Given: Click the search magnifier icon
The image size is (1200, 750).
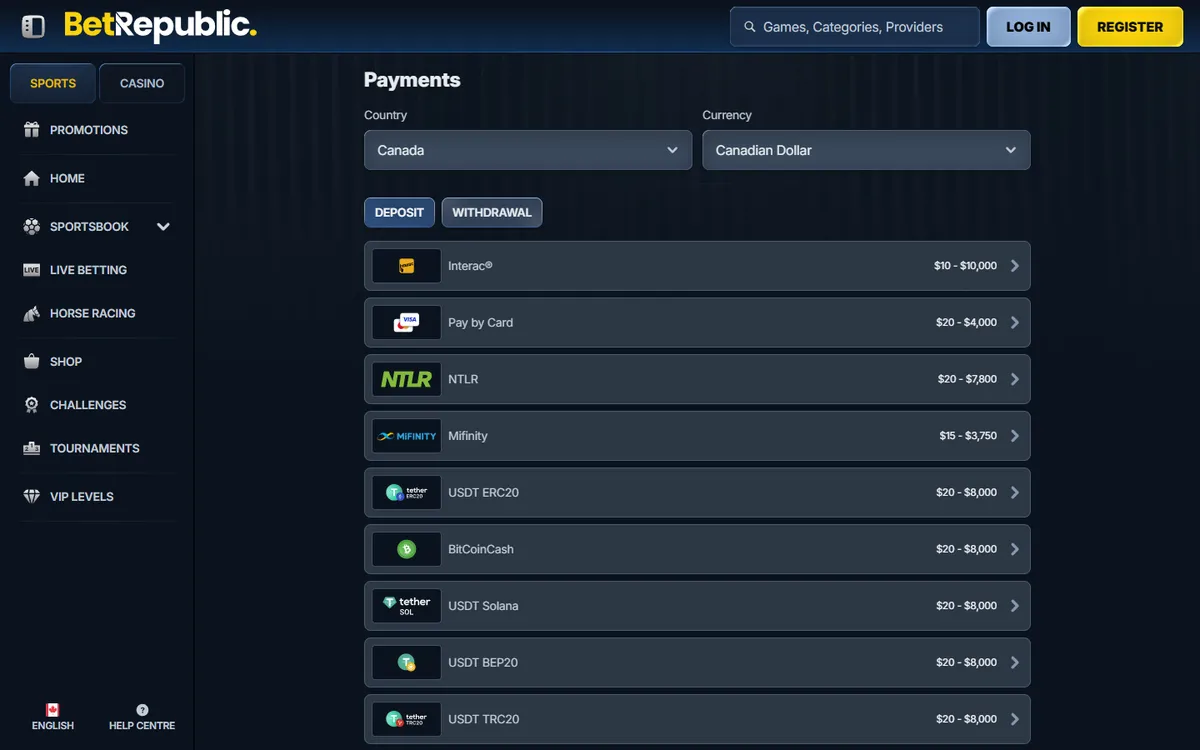Looking at the screenshot, I should click(748, 27).
